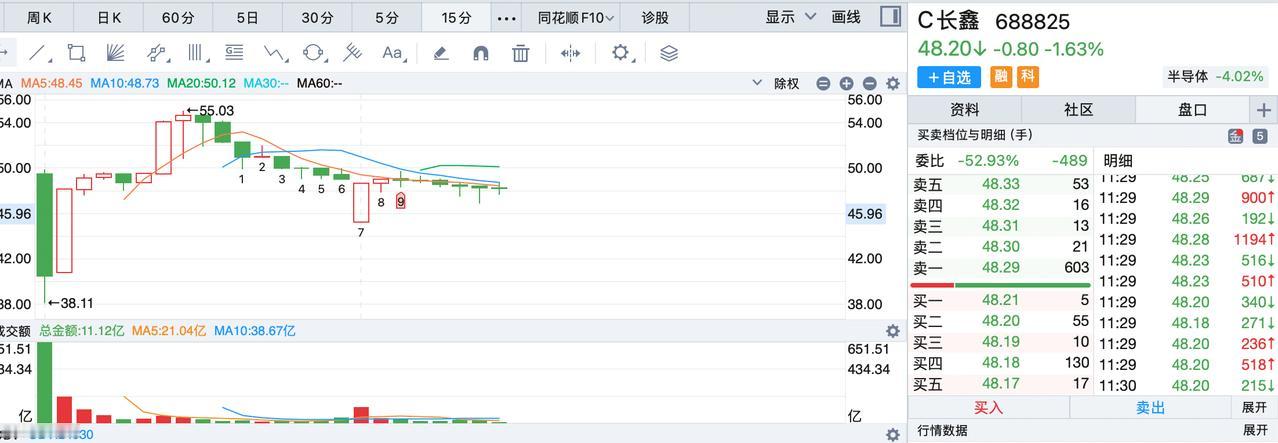The width and height of the screenshot is (1278, 443).
Task: Click the plus zoom-in circle icon
Action: [x=846, y=84]
